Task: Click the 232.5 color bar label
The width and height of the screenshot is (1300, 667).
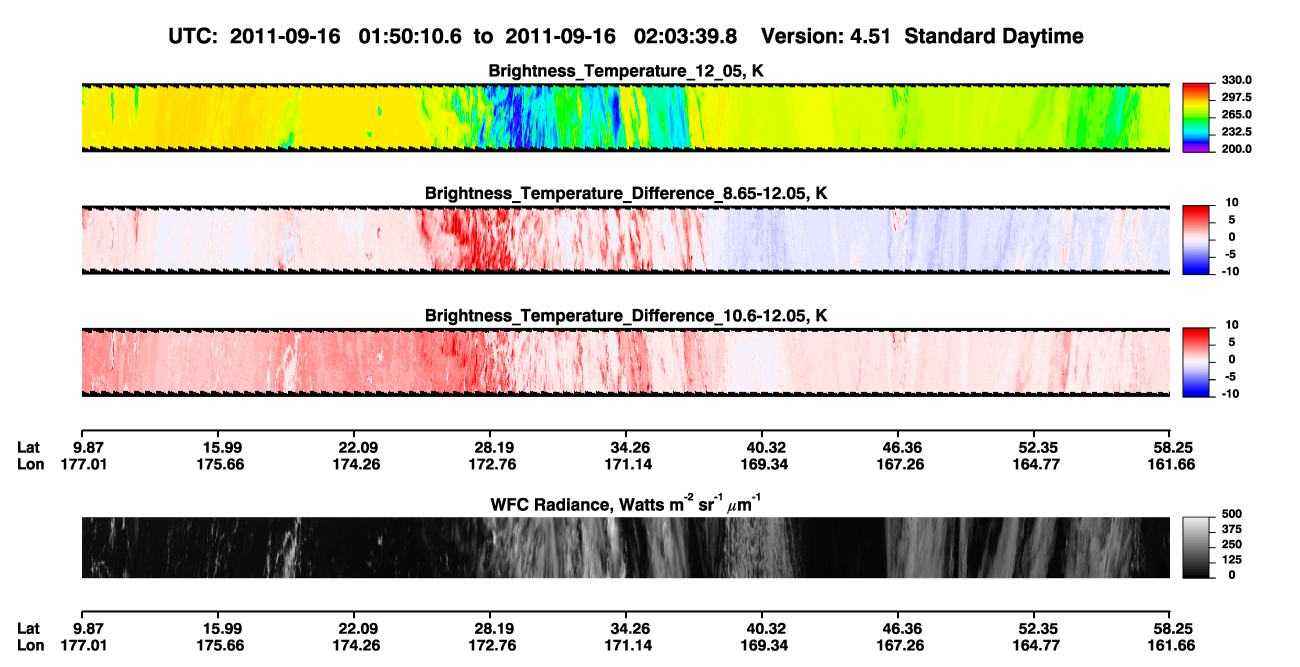Action: [x=1235, y=131]
